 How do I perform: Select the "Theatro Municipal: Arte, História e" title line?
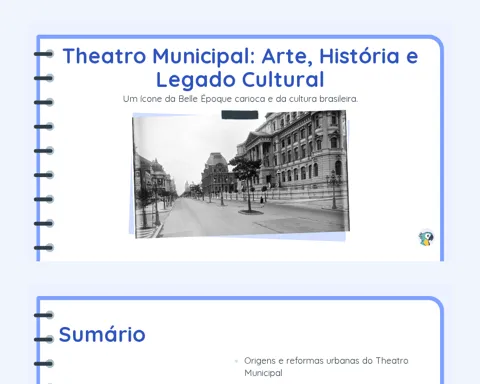(x=240, y=55)
